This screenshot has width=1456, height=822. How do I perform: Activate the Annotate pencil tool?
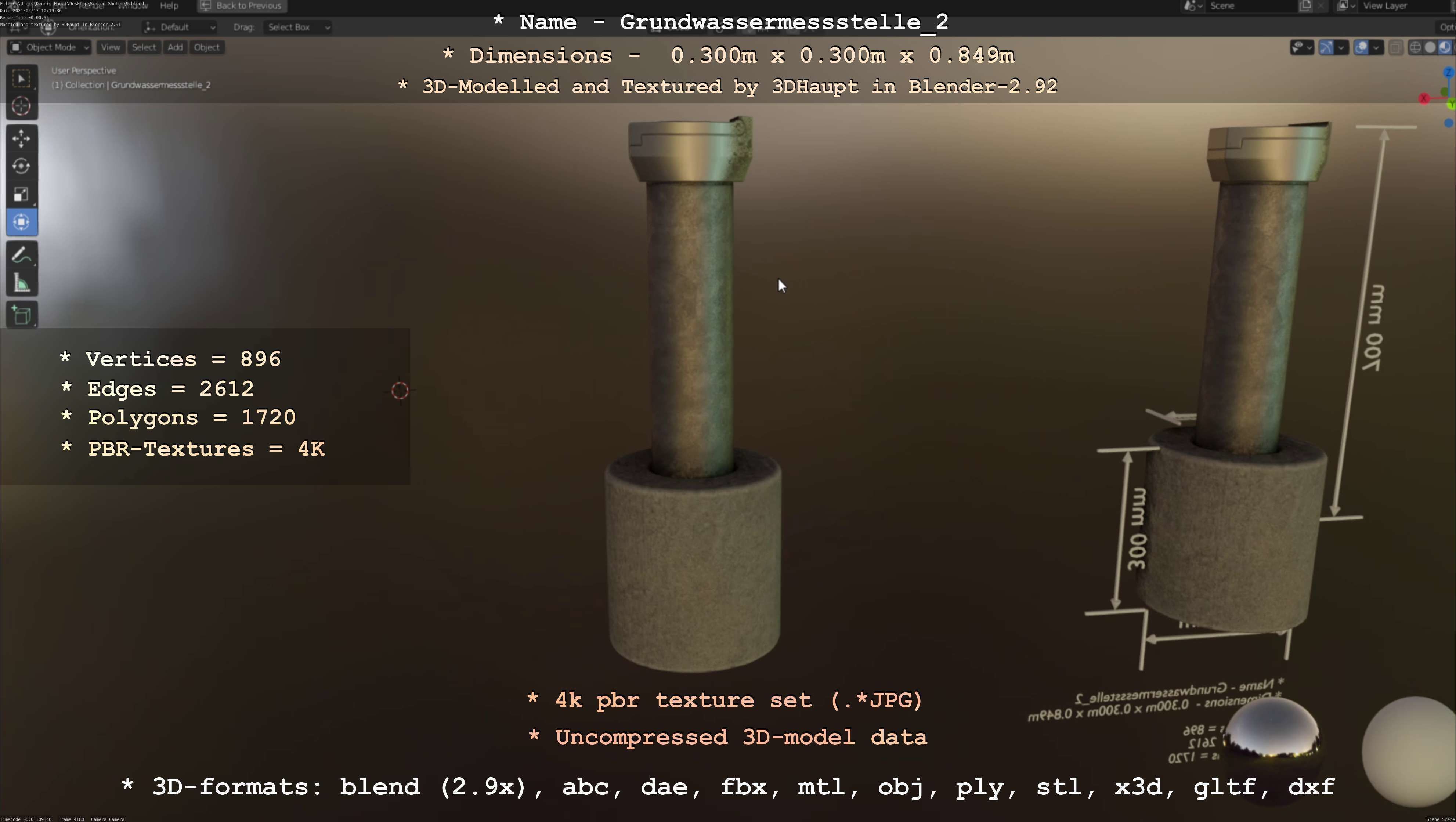[x=21, y=256]
